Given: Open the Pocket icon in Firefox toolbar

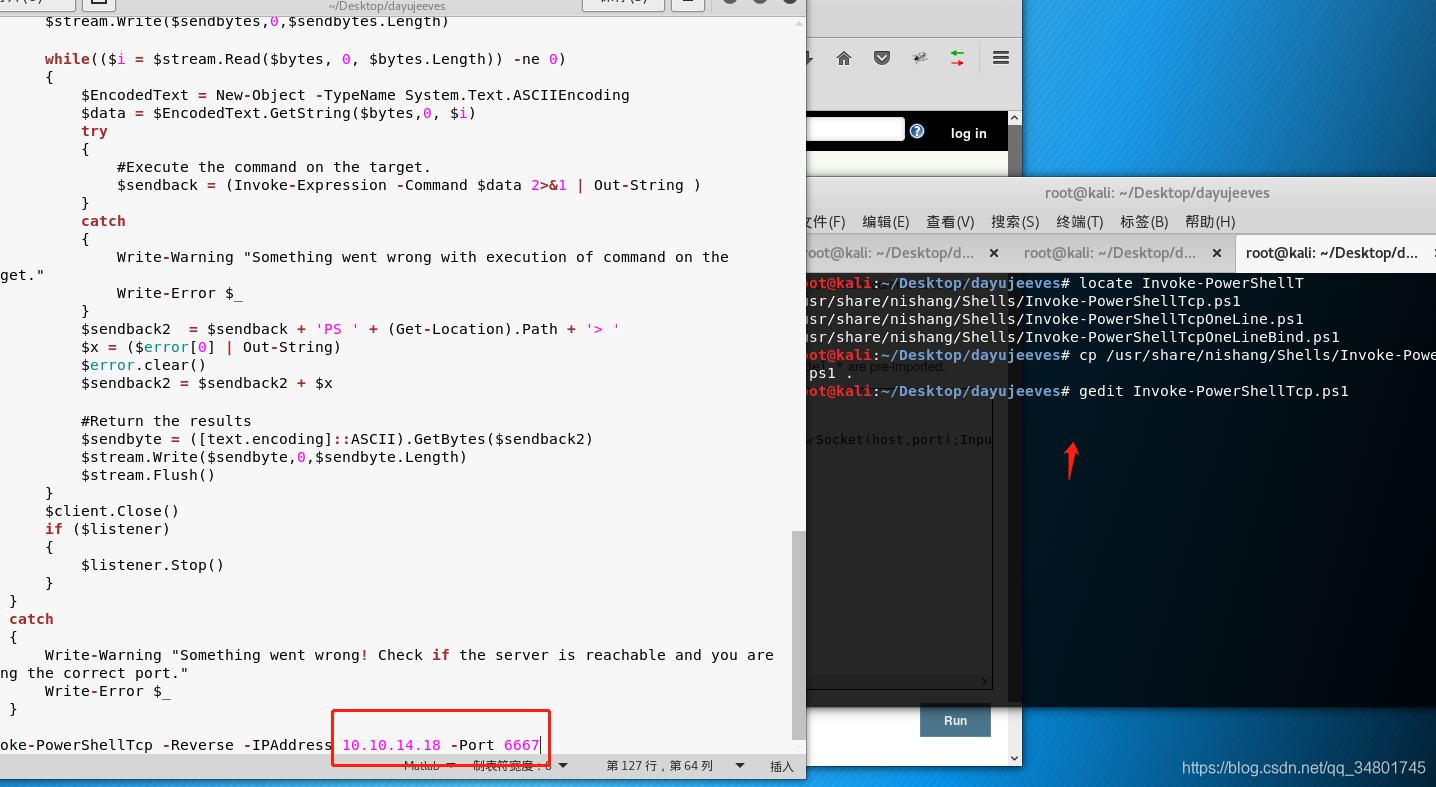Looking at the screenshot, I should tap(882, 58).
